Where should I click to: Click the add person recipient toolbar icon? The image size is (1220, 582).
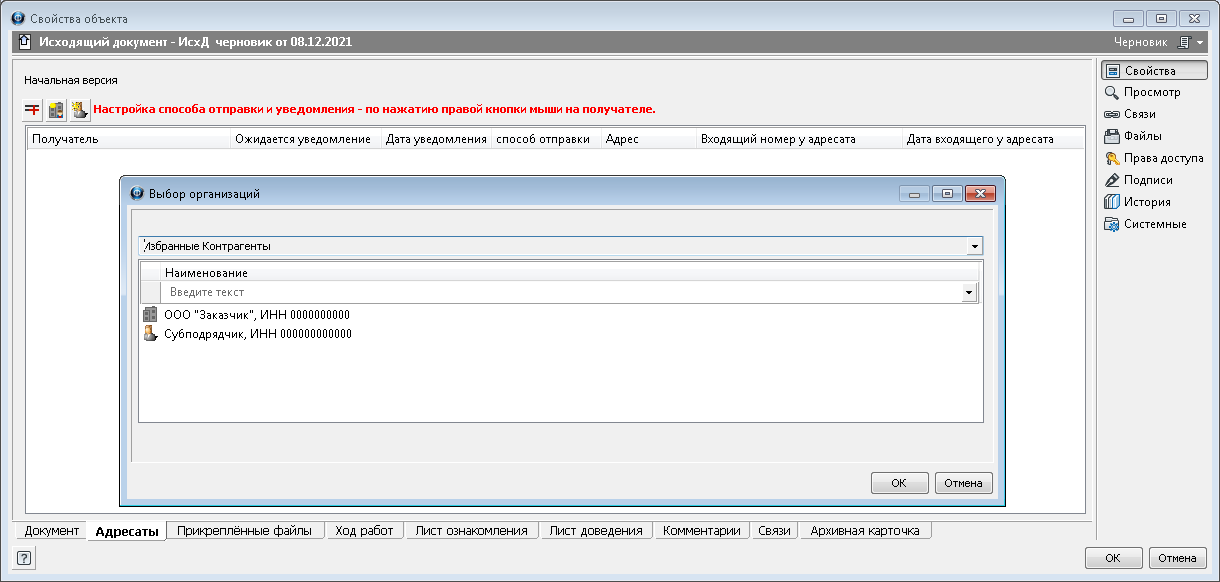point(79,109)
